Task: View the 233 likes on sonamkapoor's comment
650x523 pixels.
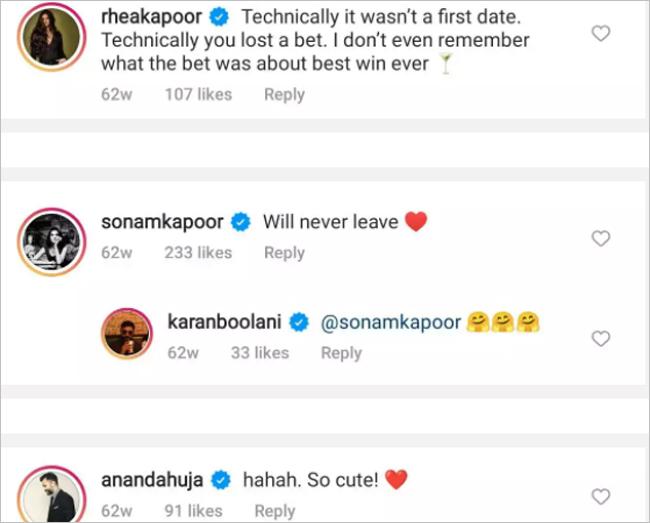Action: 198,253
